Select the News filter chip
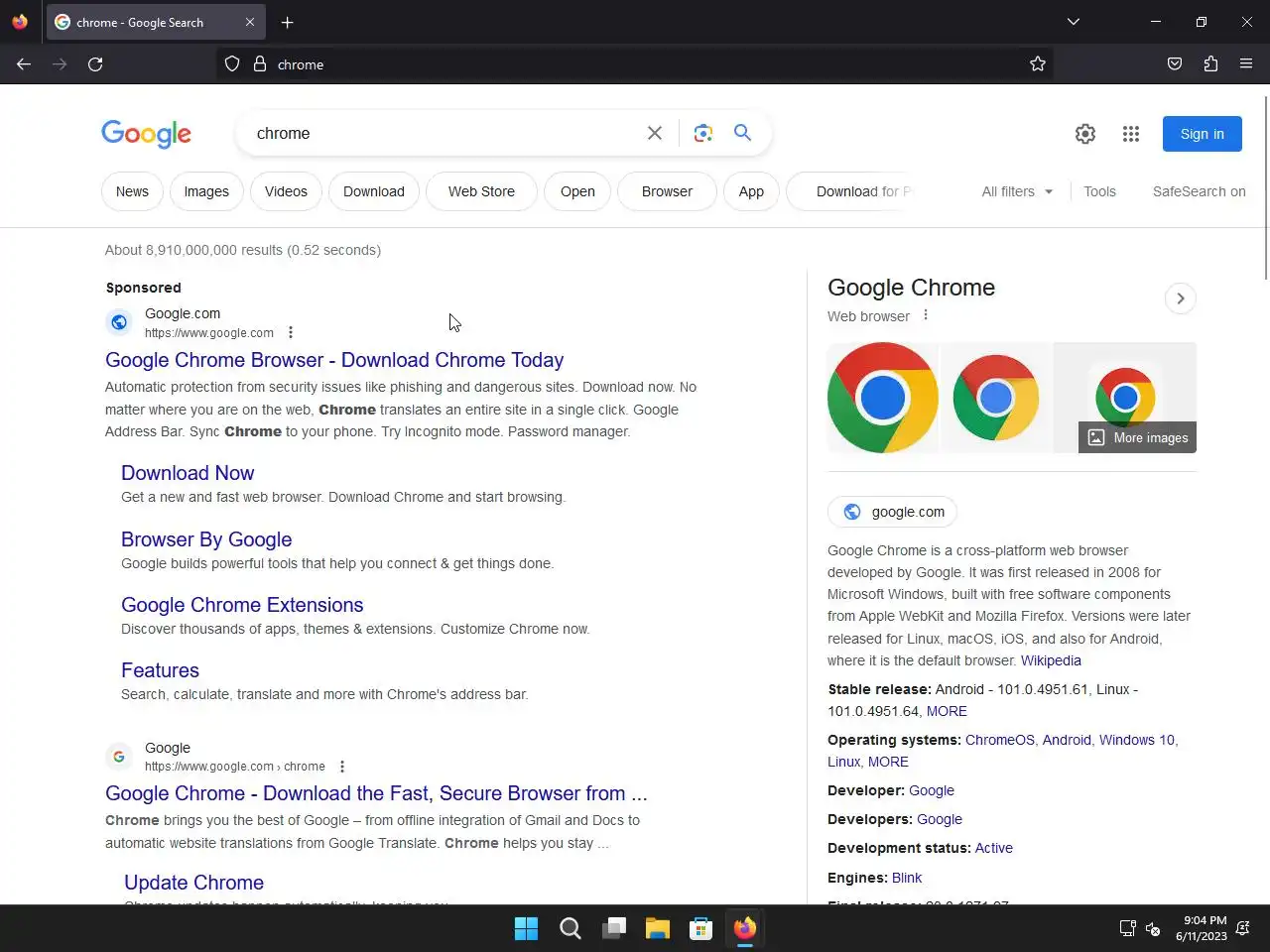The width and height of the screenshot is (1270, 952). click(x=132, y=191)
